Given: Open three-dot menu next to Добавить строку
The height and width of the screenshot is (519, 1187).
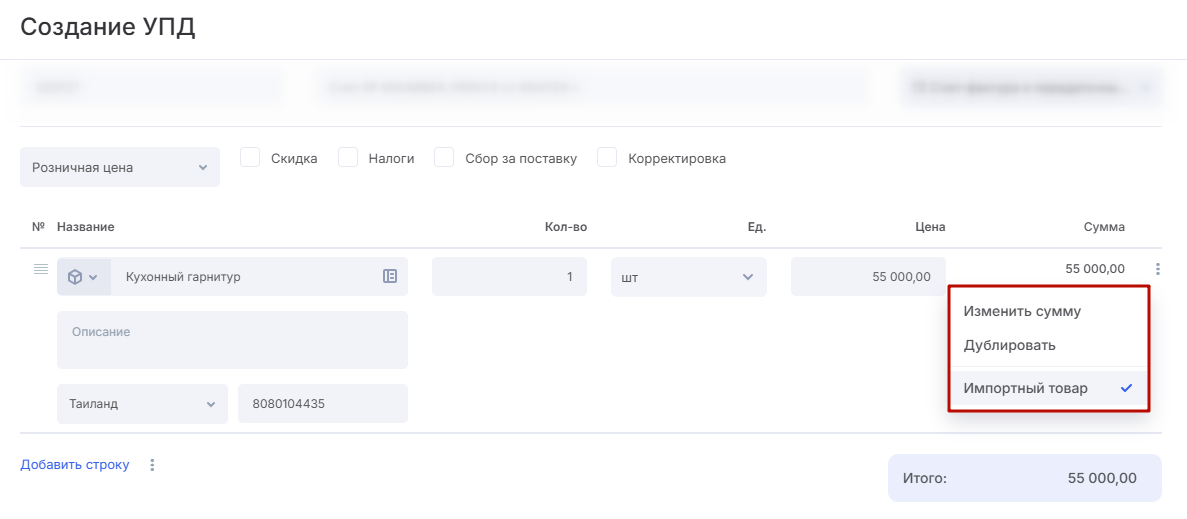Looking at the screenshot, I should pyautogui.click(x=153, y=465).
